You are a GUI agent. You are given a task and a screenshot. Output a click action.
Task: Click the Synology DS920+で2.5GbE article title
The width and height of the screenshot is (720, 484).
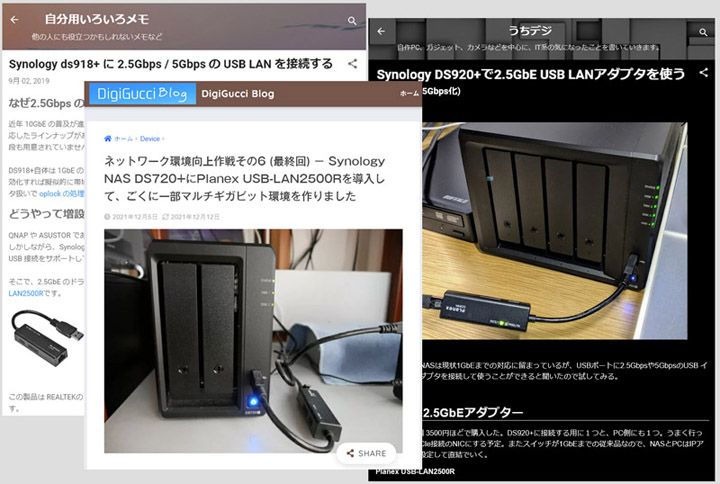coord(530,74)
